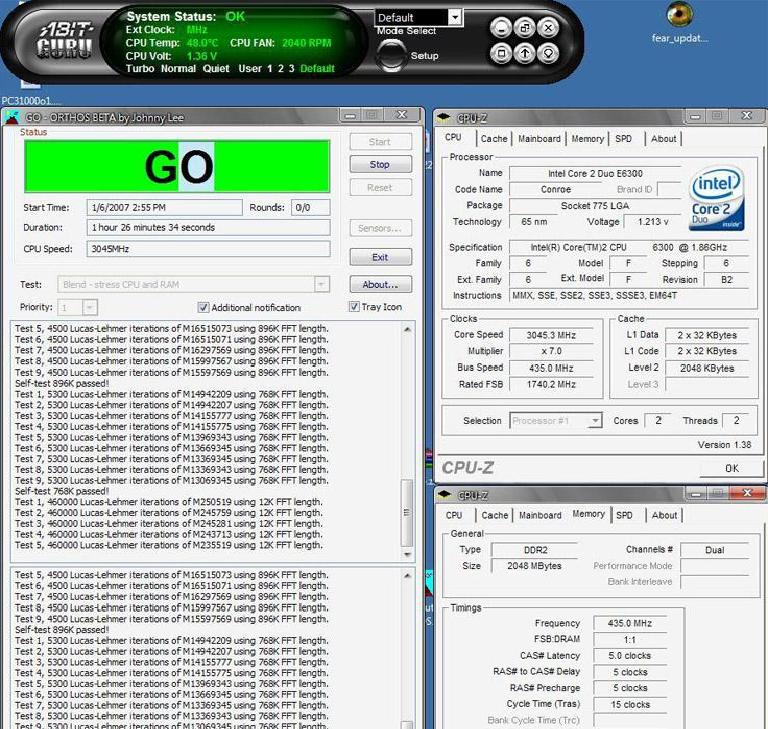
Task: Select Turbo mode in Guru
Action: pos(140,69)
